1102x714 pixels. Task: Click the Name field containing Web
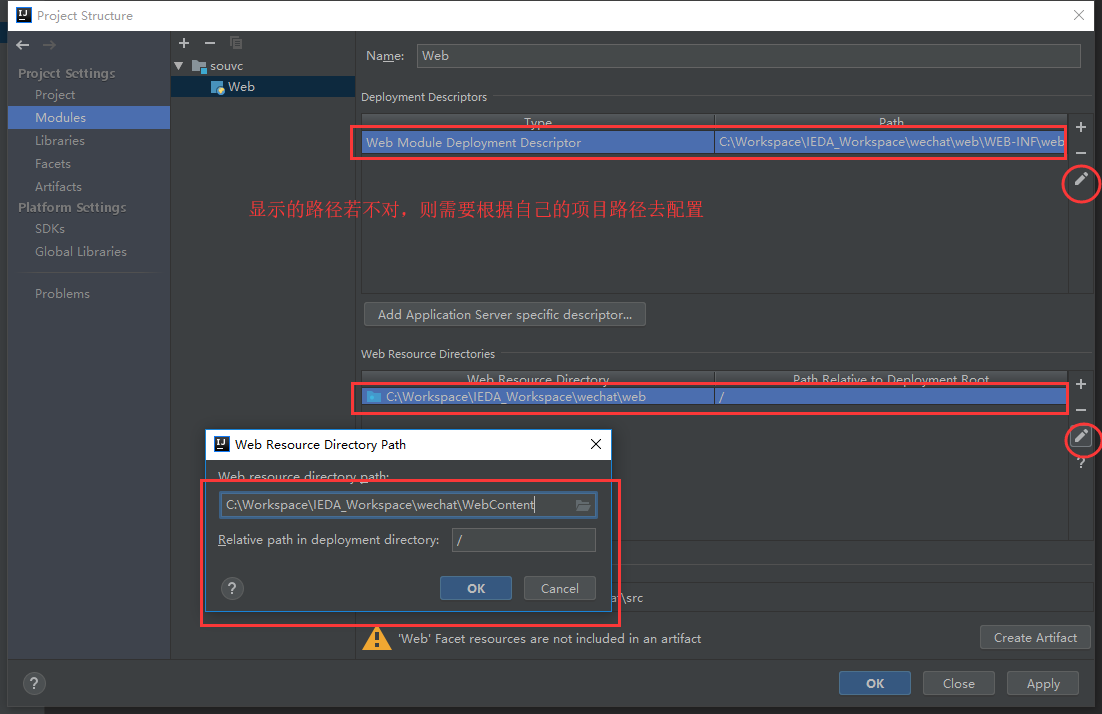[x=748, y=56]
